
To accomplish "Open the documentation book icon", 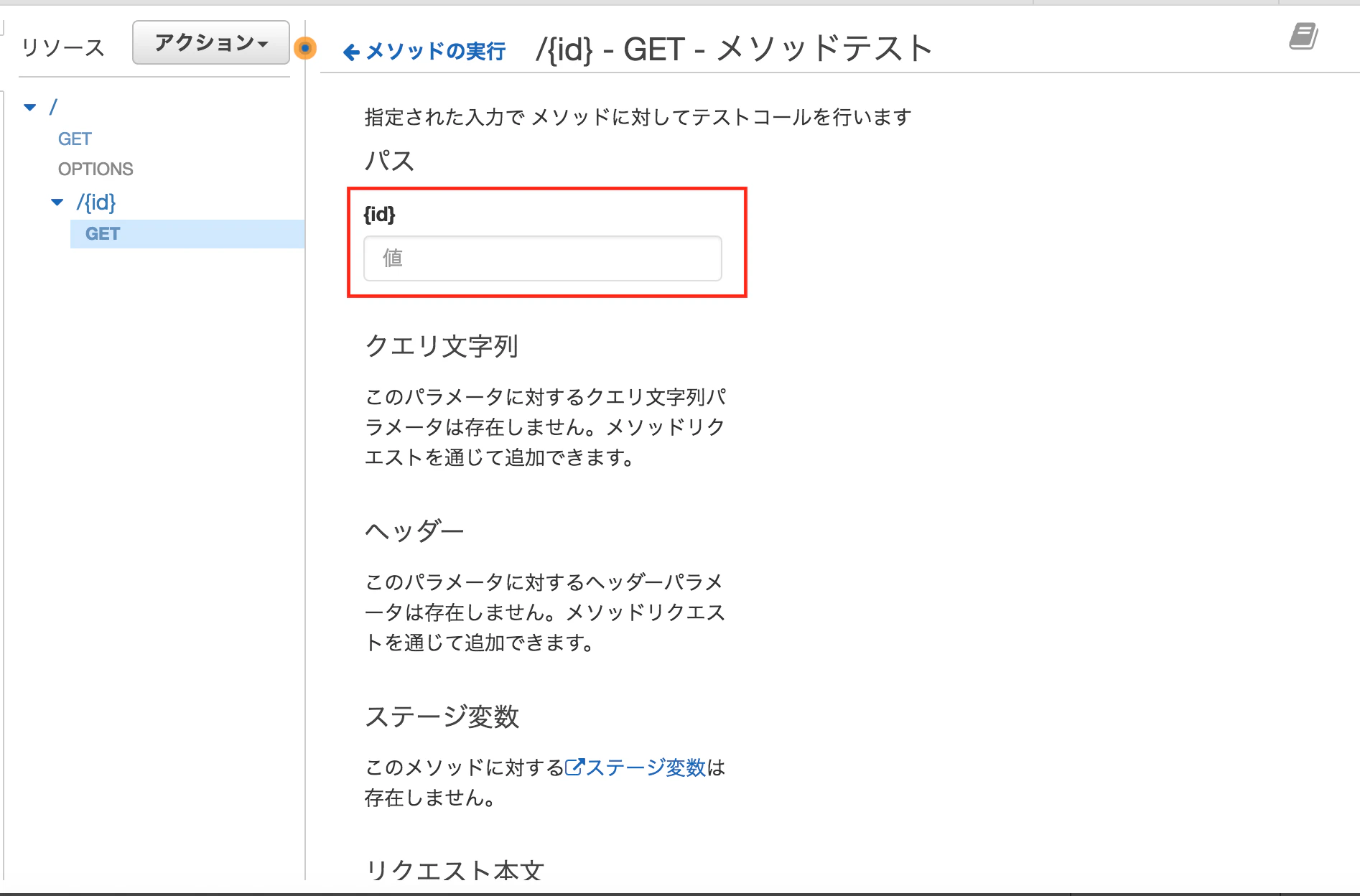I will pyautogui.click(x=1303, y=36).
